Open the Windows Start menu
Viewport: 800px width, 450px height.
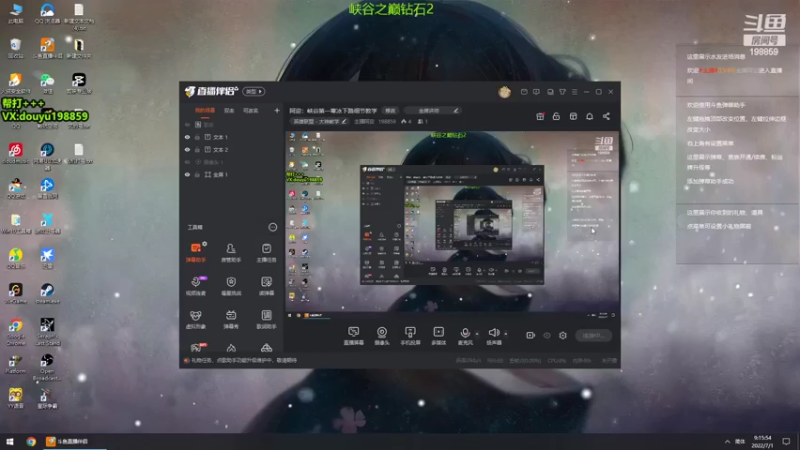click(x=10, y=442)
